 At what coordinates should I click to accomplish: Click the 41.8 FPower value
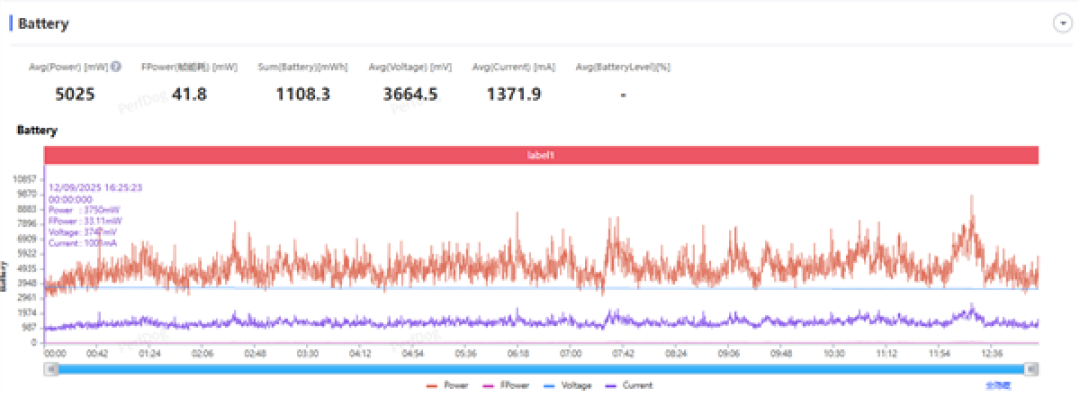click(189, 94)
